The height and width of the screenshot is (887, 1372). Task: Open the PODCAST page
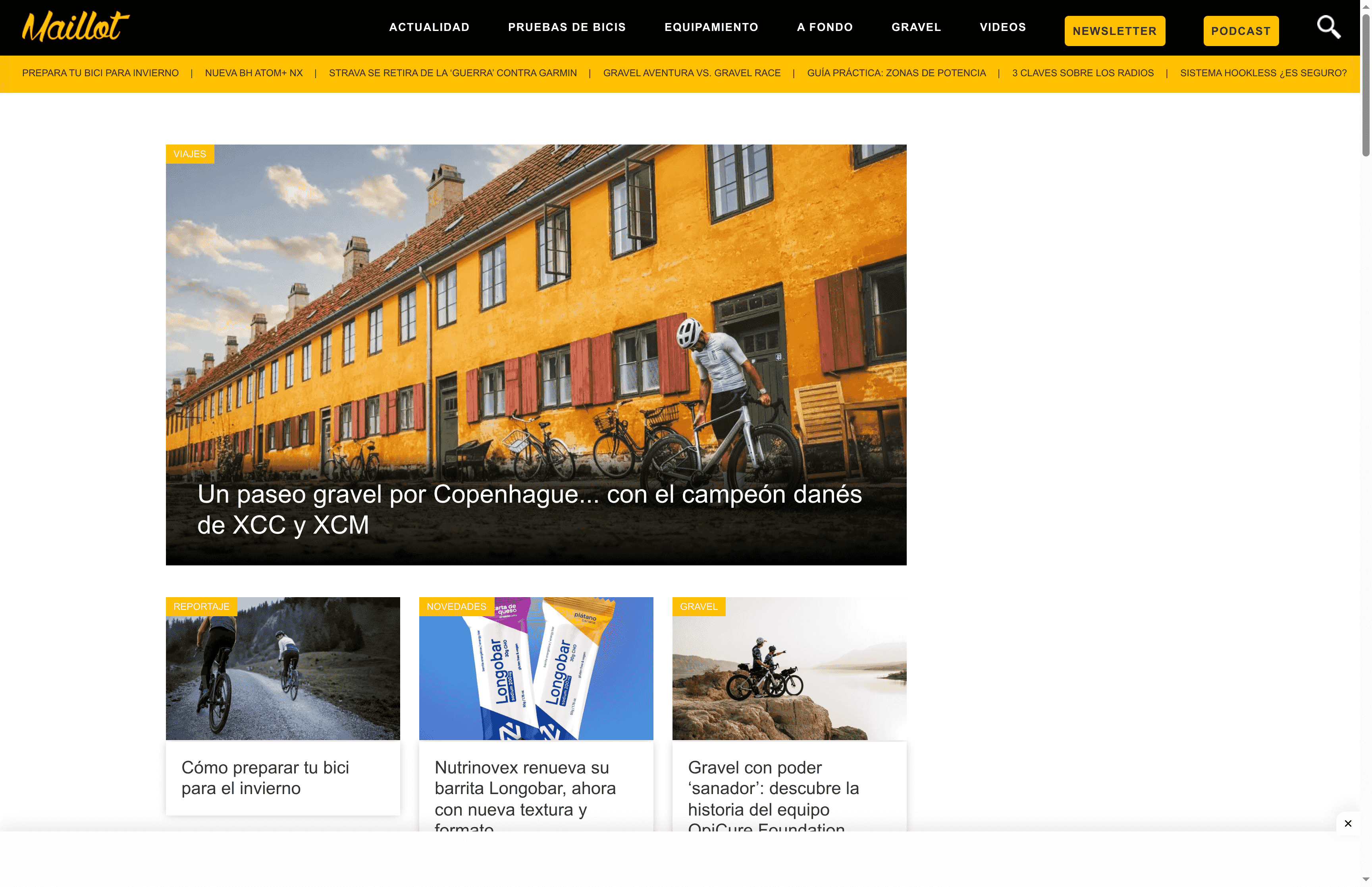coord(1241,31)
